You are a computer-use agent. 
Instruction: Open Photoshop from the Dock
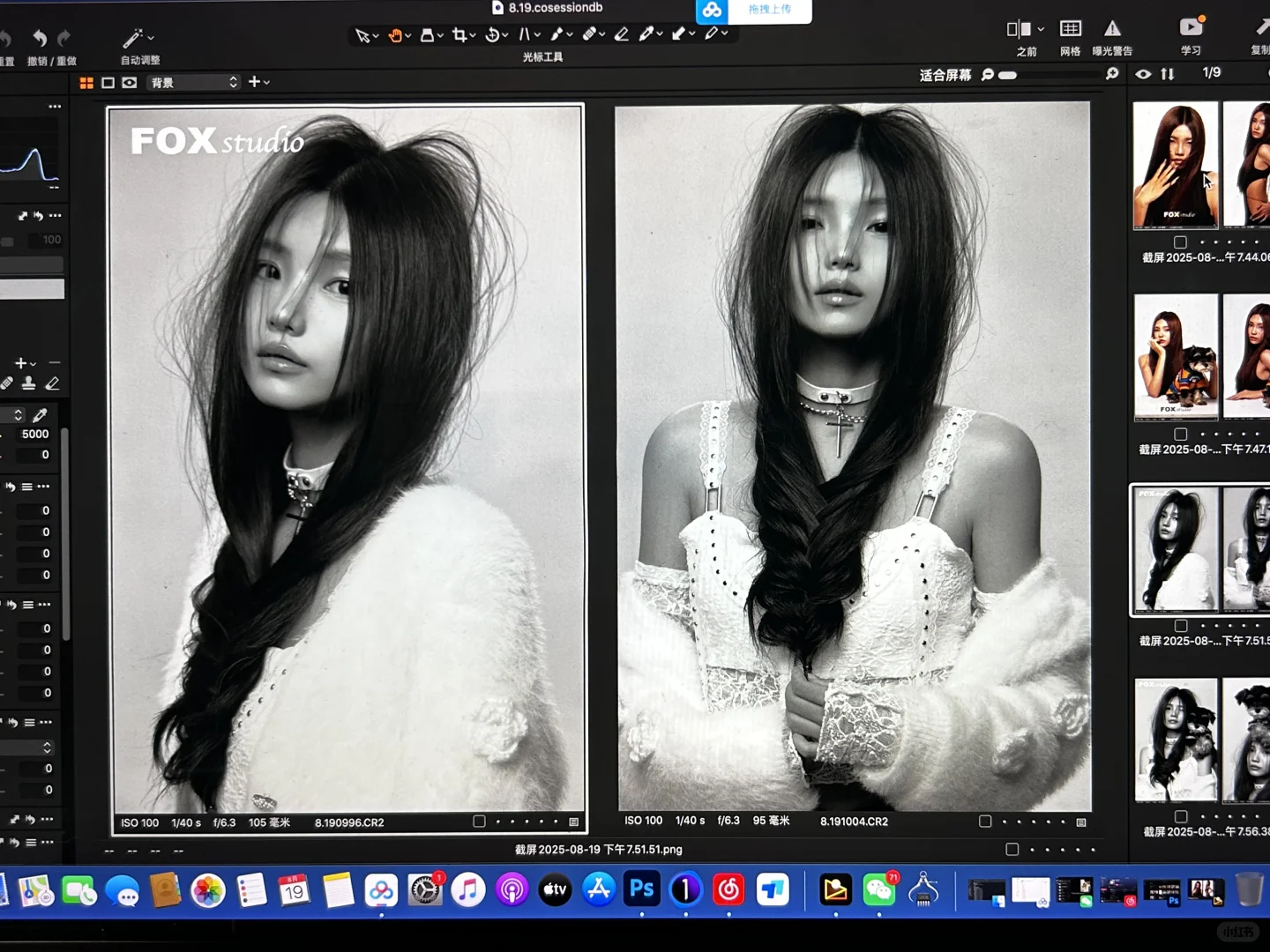[642, 889]
